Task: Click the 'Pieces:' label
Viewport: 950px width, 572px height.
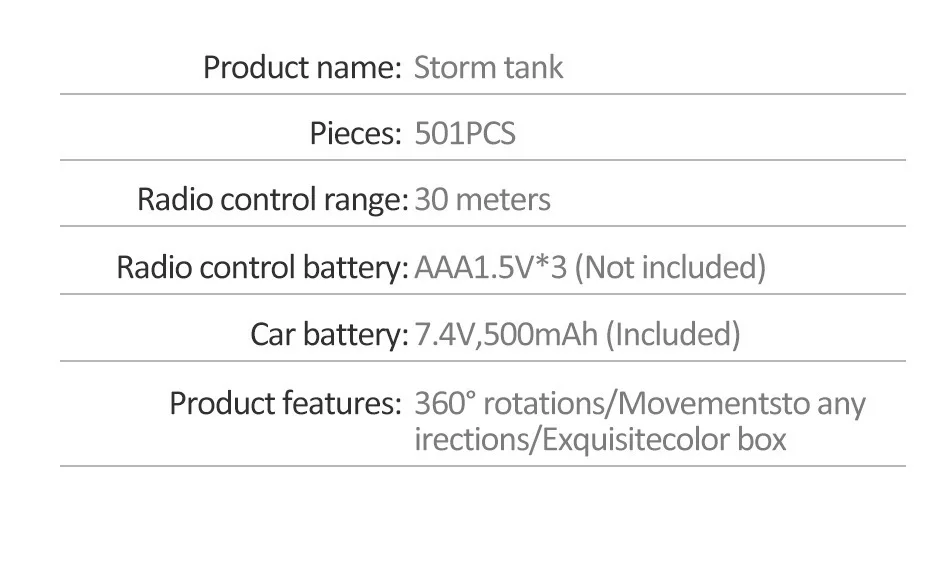Action: pyautogui.click(x=356, y=133)
